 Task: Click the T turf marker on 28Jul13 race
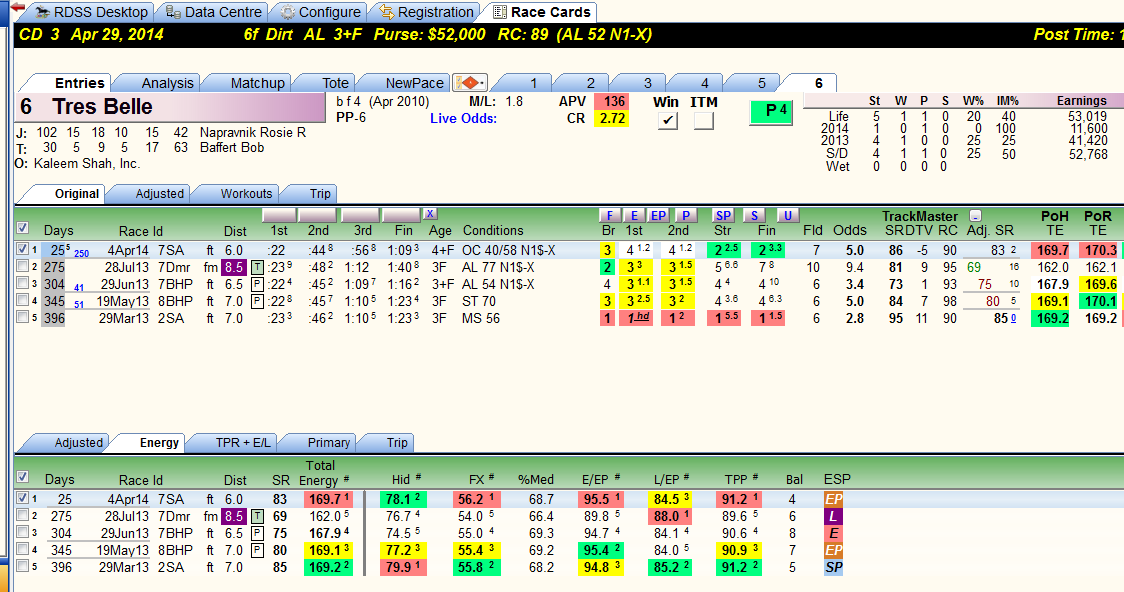click(257, 267)
